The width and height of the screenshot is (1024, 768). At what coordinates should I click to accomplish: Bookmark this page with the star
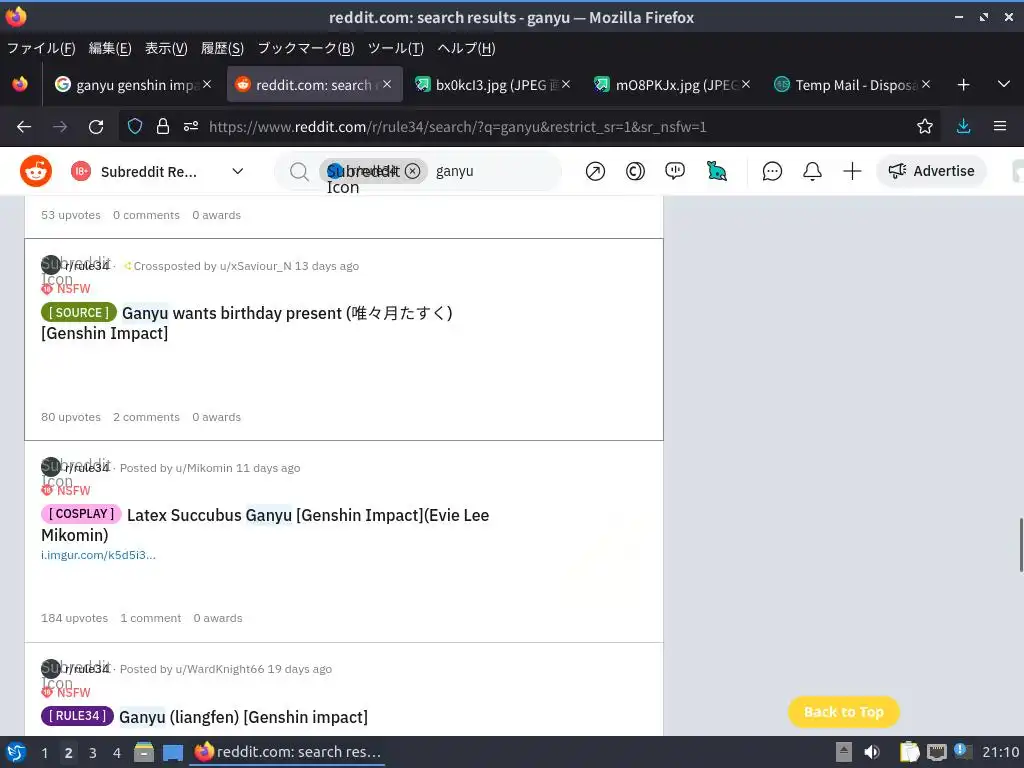coord(924,126)
